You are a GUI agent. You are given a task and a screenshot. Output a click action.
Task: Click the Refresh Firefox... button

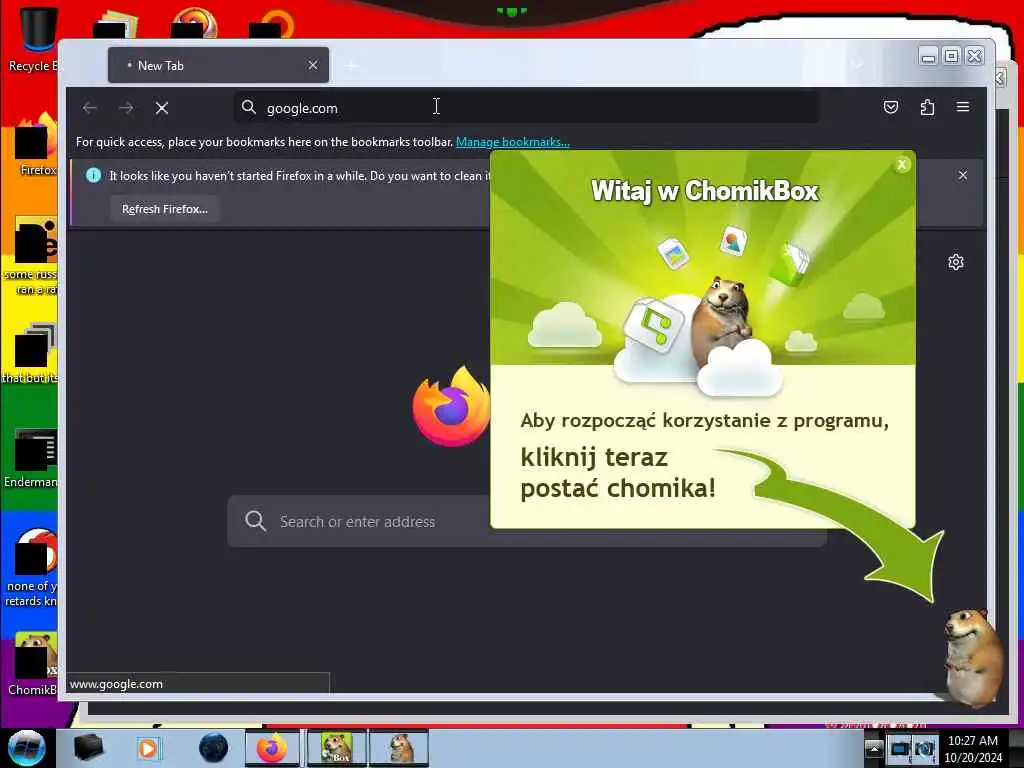pyautogui.click(x=165, y=209)
